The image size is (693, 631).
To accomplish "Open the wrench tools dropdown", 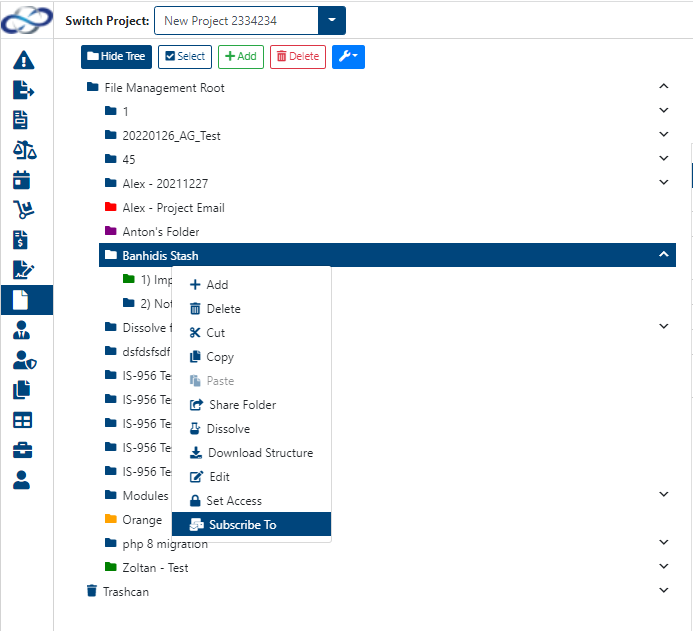I will (348, 57).
